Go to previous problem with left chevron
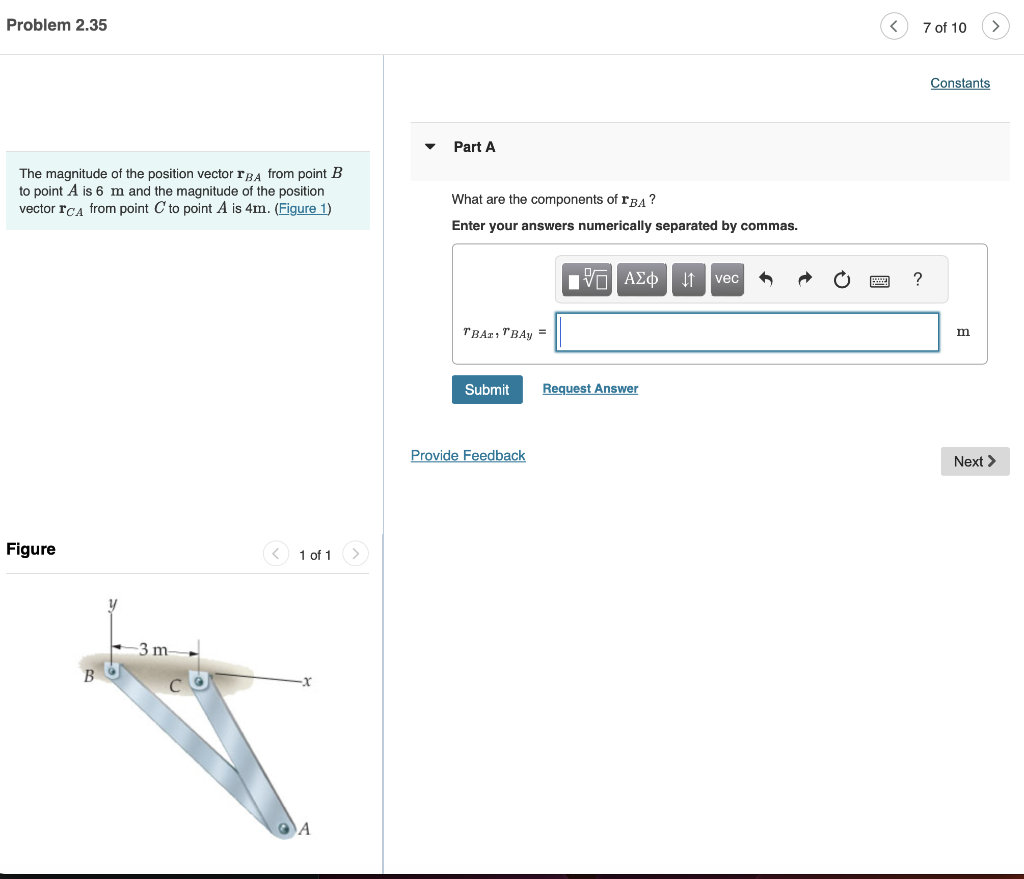 [893, 26]
